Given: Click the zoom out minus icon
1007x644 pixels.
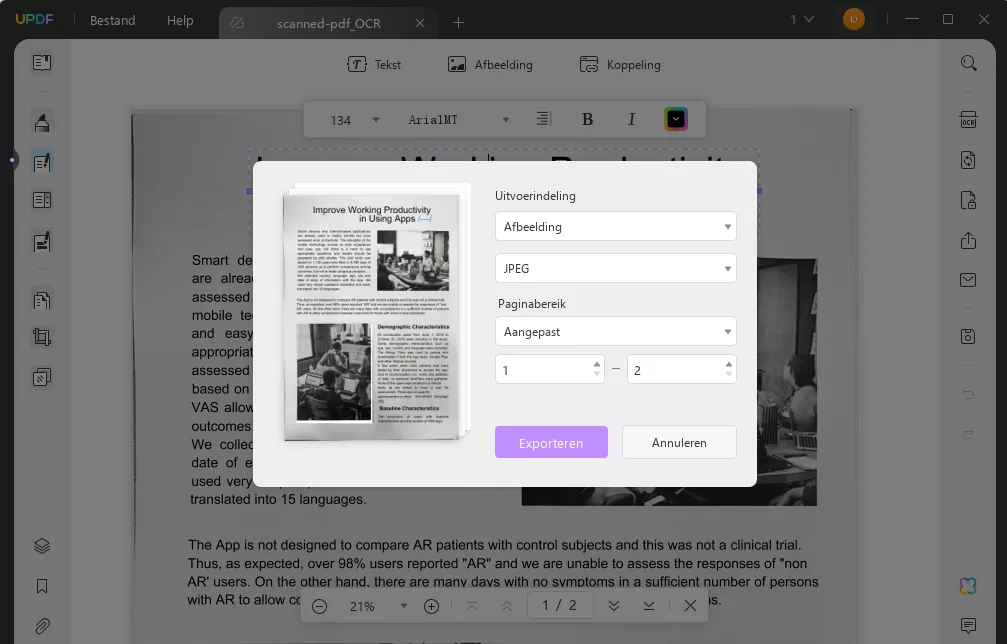Looking at the screenshot, I should [319, 606].
